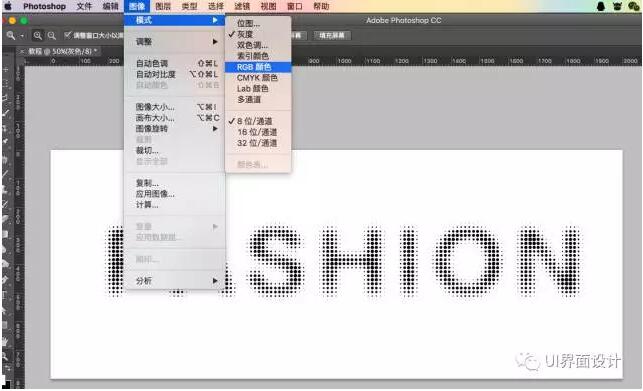The width and height of the screenshot is (643, 391).
Task: Select 32 位/通道 bit depth
Action: 258,143
